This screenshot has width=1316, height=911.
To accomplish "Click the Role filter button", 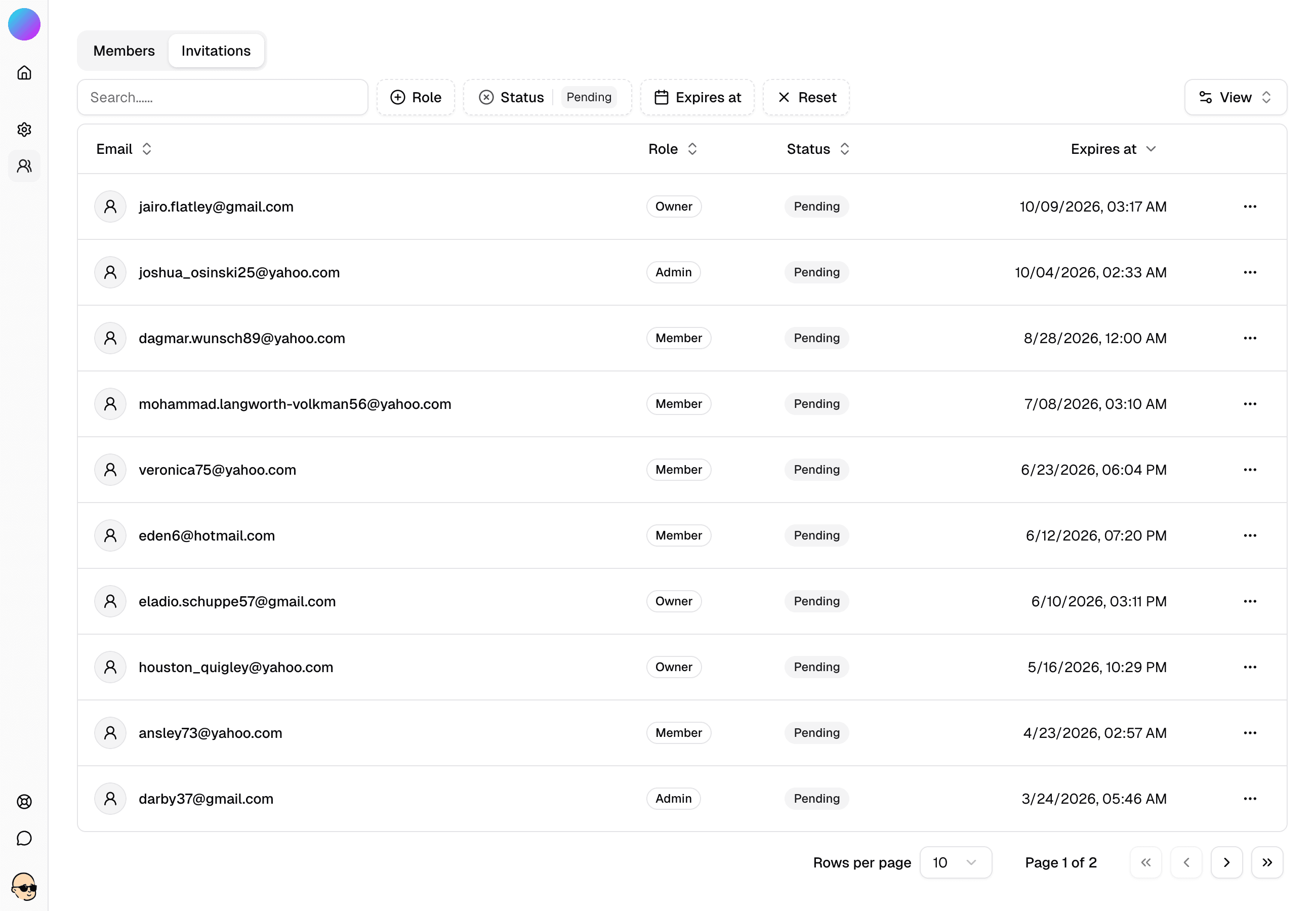I will pyautogui.click(x=416, y=97).
